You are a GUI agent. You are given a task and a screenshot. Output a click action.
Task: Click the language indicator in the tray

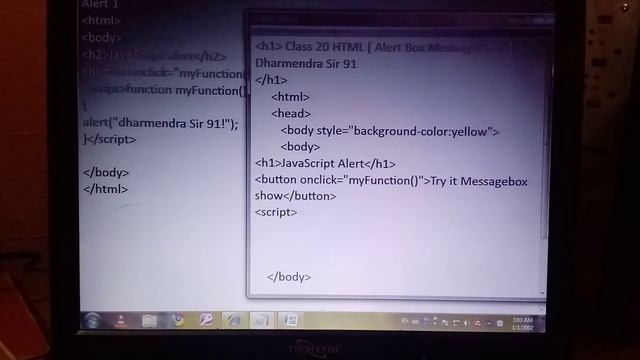[x=405, y=321]
